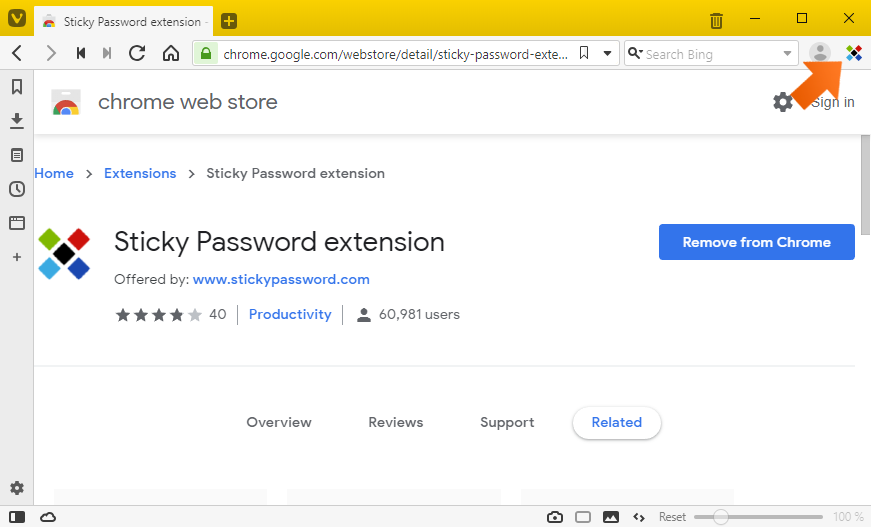
Task: Open the Window panel in the sidebar
Action: [x=17, y=223]
